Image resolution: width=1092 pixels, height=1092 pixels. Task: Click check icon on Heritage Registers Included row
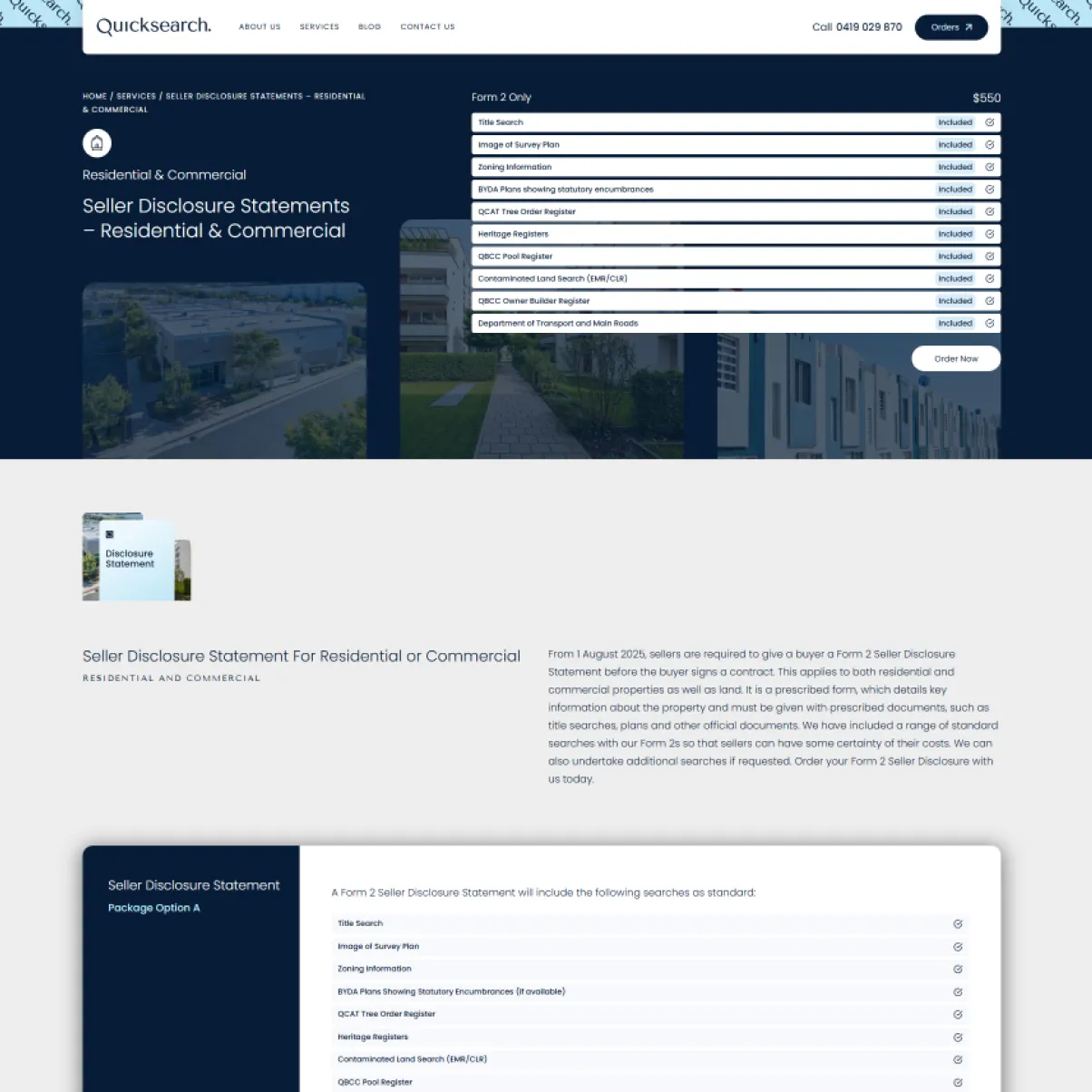click(x=990, y=234)
